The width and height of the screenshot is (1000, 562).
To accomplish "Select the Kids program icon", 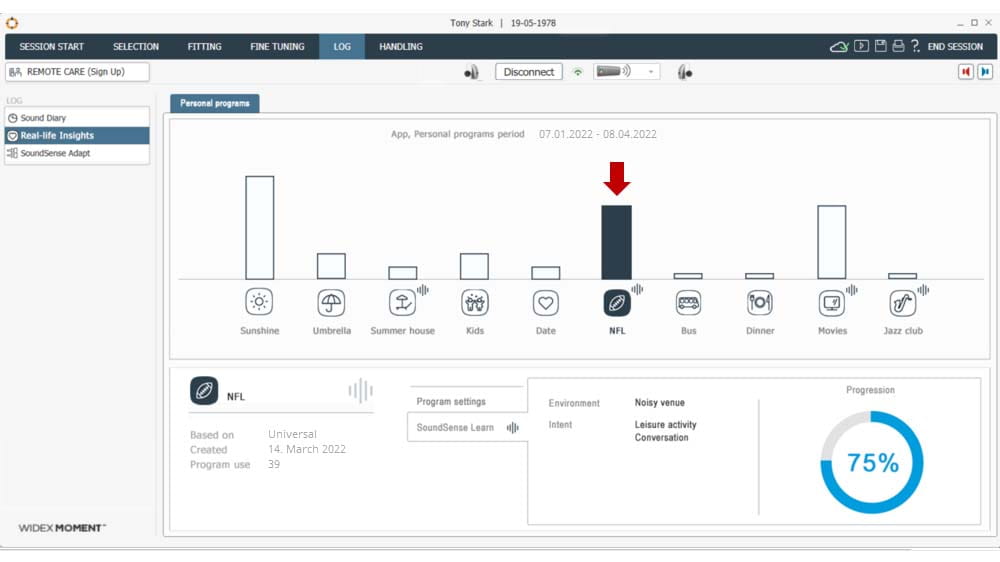I will (474, 302).
